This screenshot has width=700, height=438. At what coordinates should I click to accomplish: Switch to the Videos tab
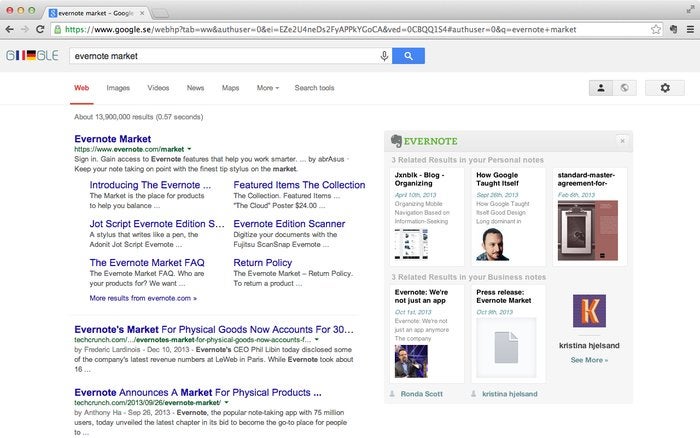158,88
